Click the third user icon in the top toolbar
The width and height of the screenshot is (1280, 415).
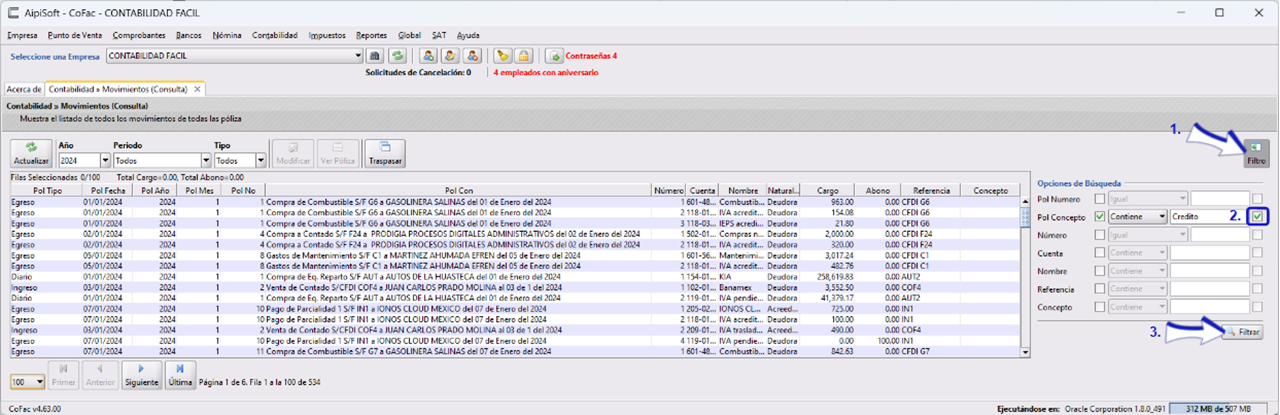[470, 55]
